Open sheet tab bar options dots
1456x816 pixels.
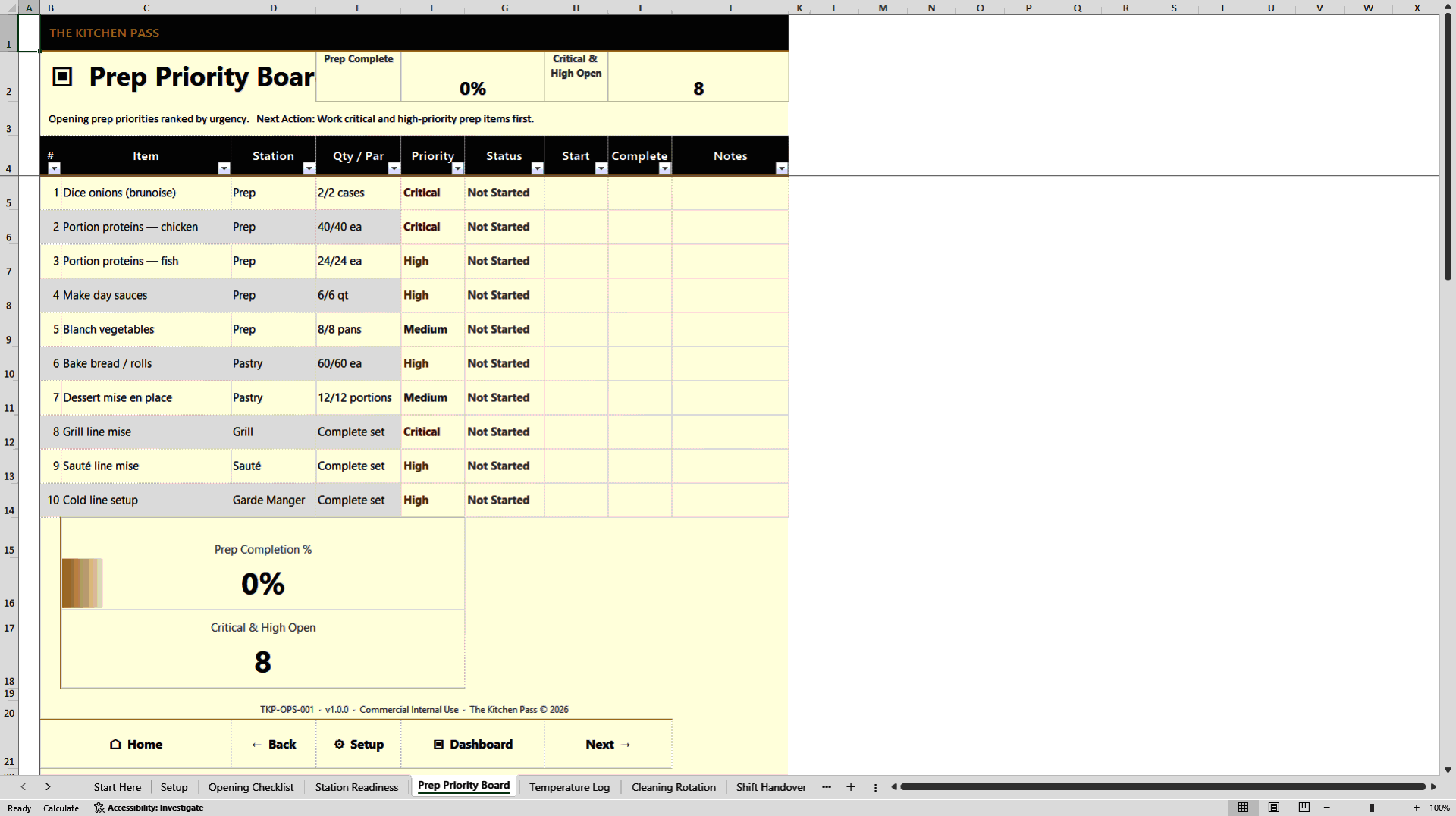[x=875, y=787]
